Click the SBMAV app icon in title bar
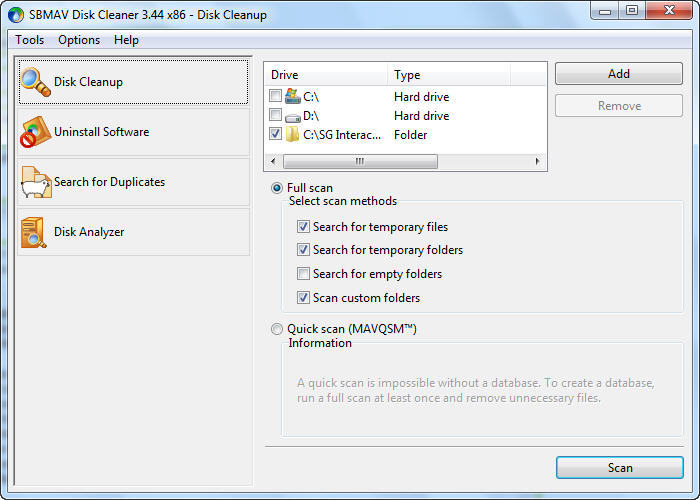The image size is (700, 500). click(16, 15)
